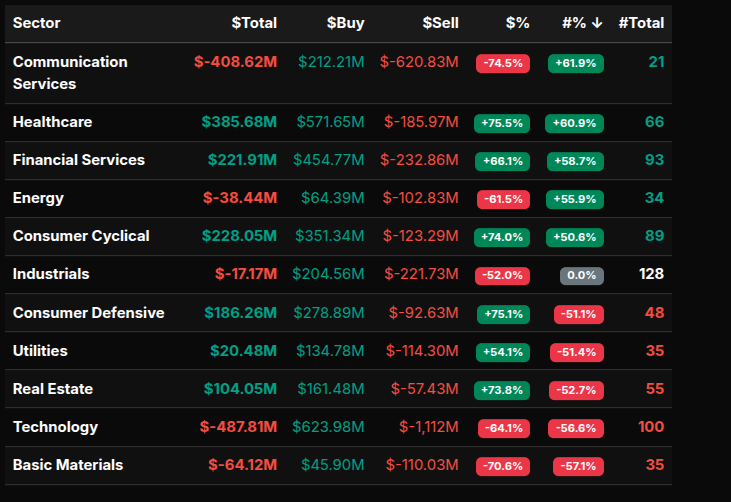Open the Communication Services sector row
The height and width of the screenshot is (502, 731).
pyautogui.click(x=70, y=73)
